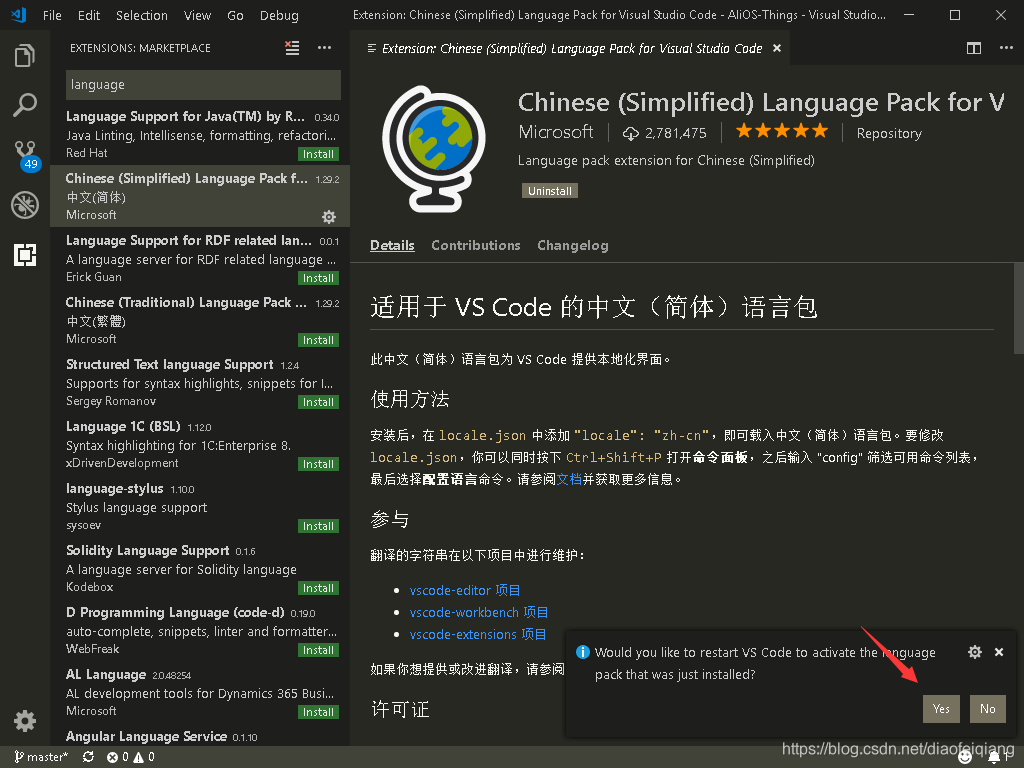Open the Repository link

889,133
